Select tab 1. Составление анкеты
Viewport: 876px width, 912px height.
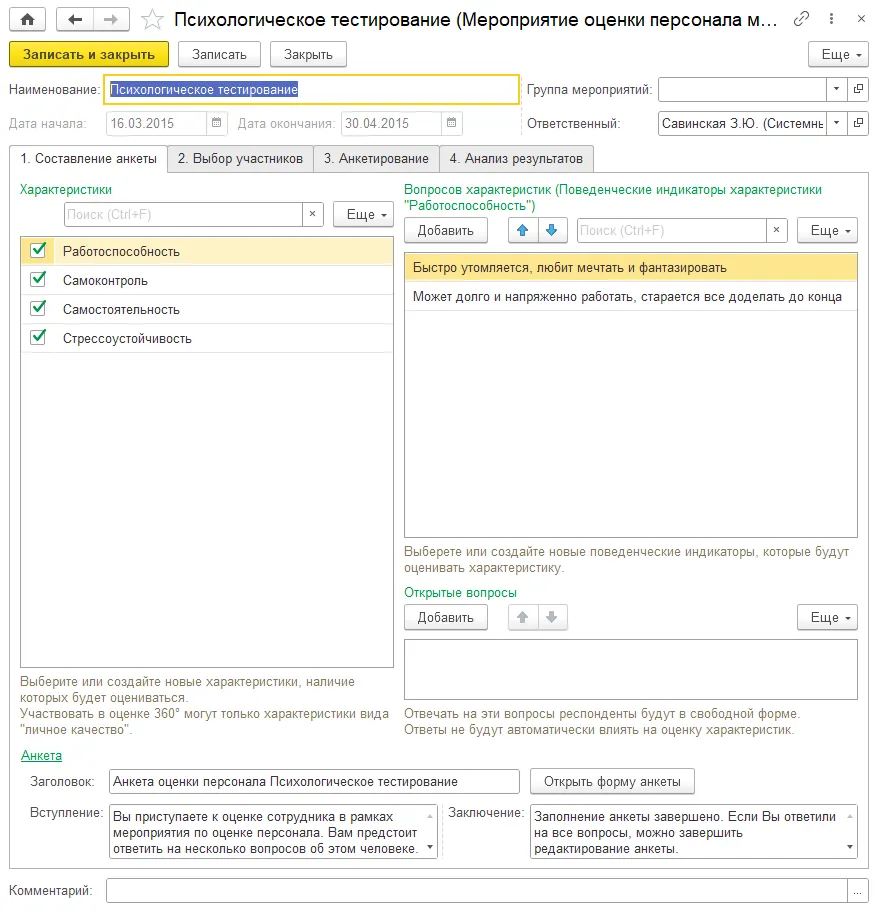click(x=88, y=159)
